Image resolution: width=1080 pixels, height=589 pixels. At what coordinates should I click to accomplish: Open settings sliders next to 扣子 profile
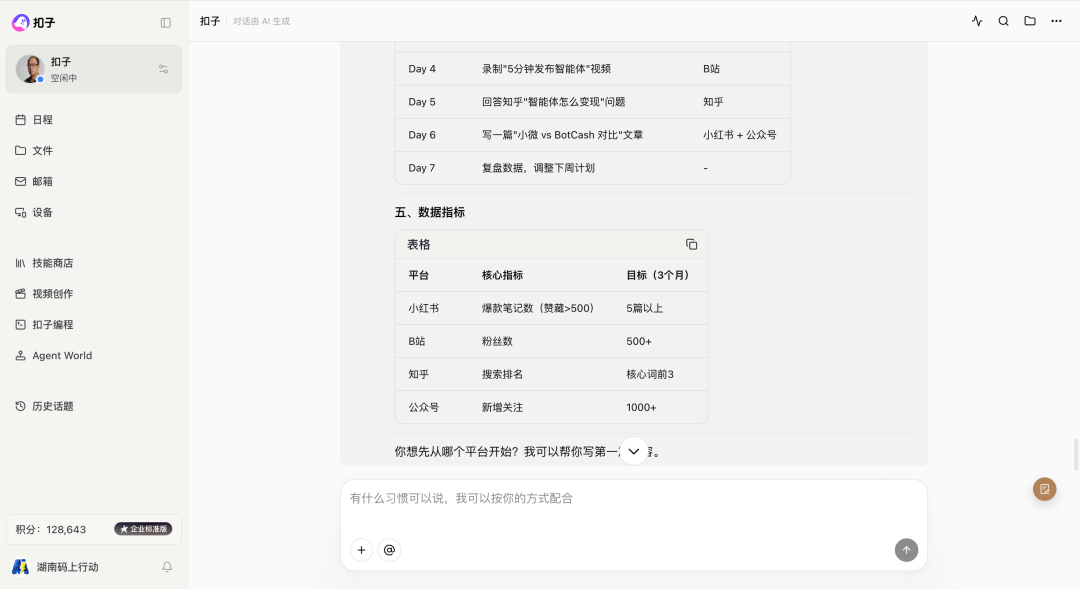click(x=163, y=69)
